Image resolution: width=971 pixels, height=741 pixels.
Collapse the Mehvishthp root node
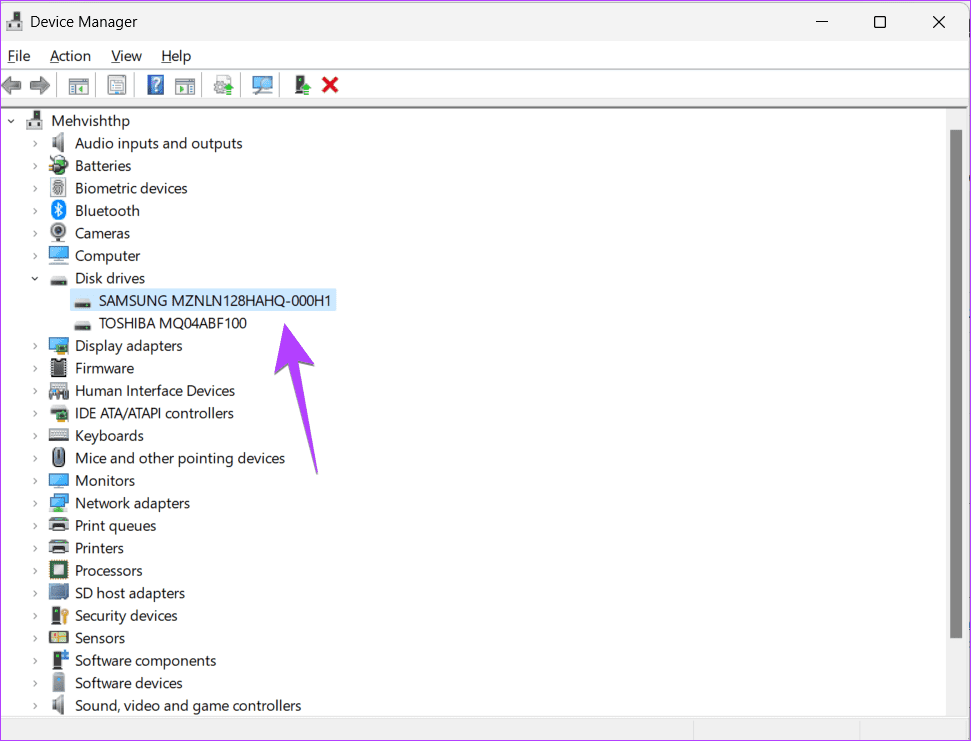(x=12, y=121)
